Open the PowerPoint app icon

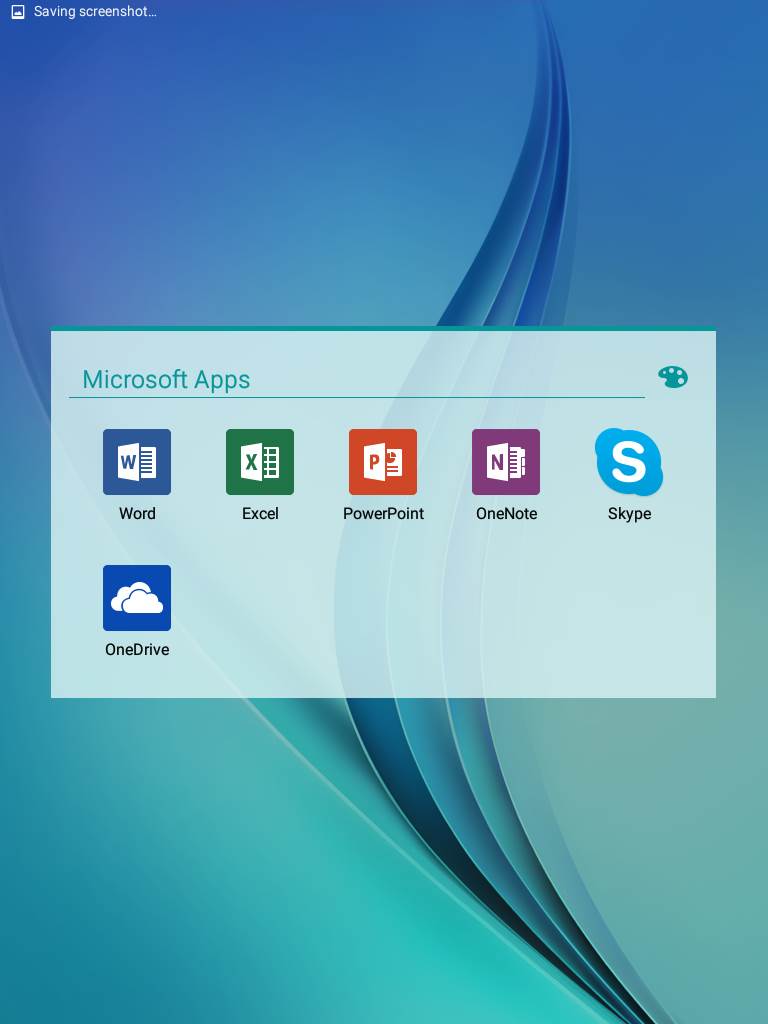(x=383, y=462)
